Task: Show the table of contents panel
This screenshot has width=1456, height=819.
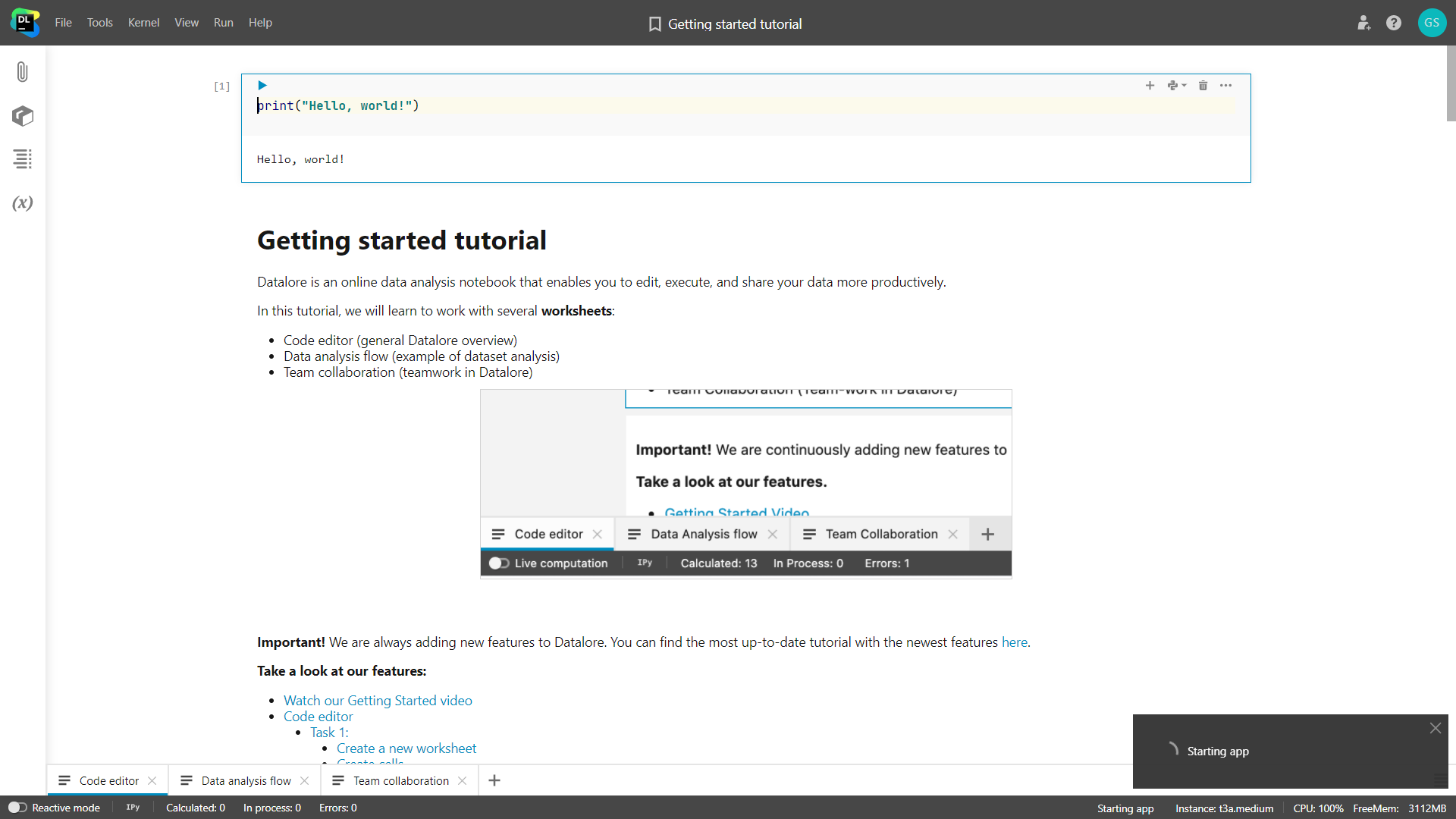Action: 22,158
